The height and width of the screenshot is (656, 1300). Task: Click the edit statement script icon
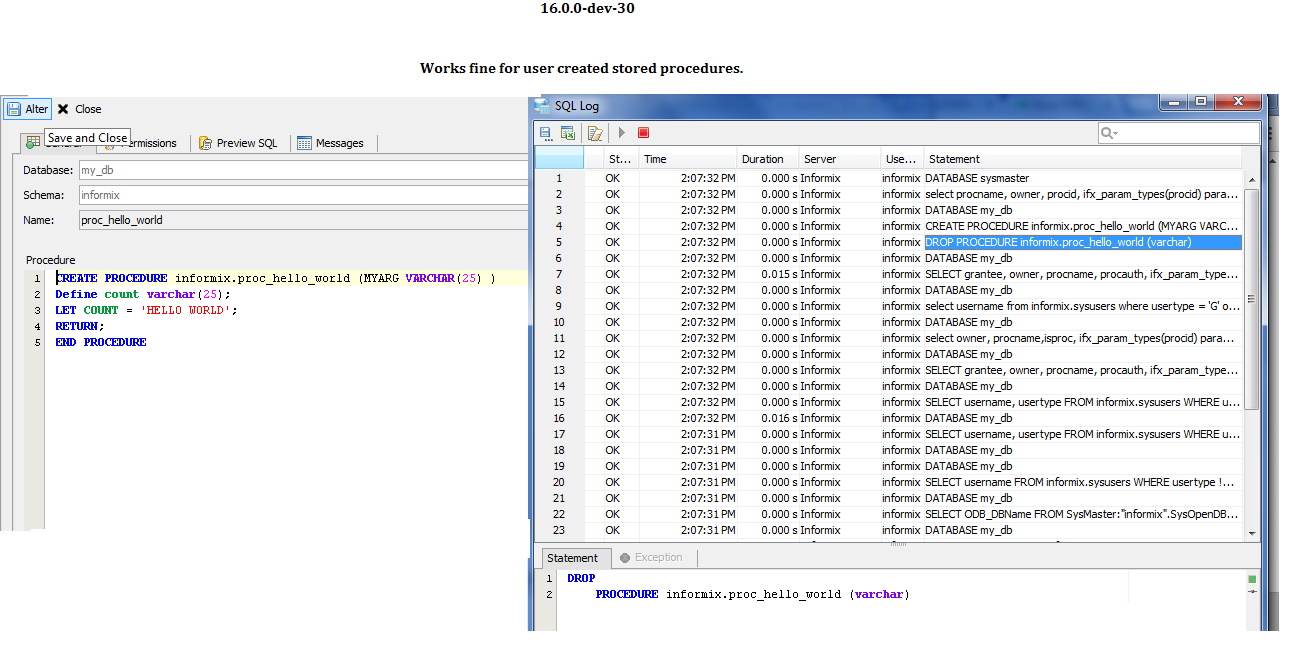point(595,132)
